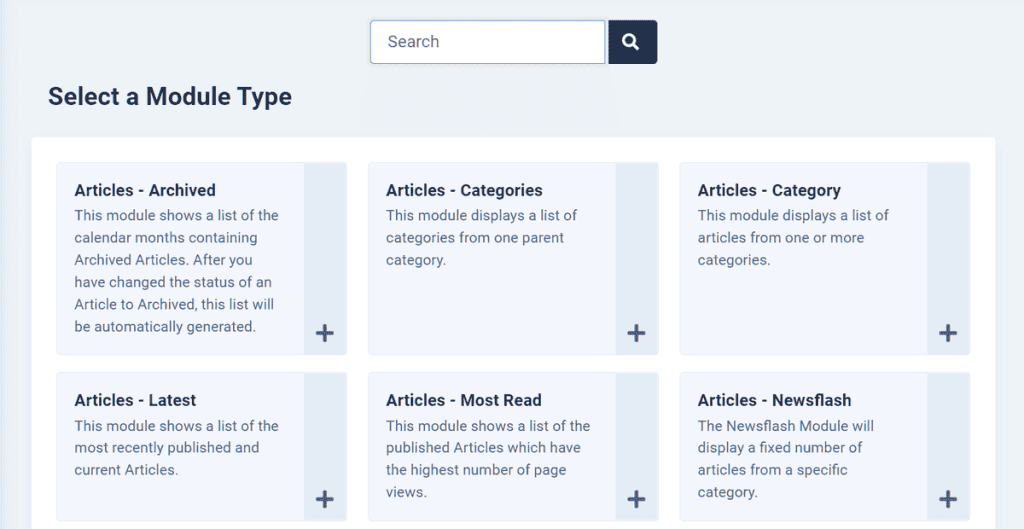Screen dimensions: 1024x529
Task: Click the magnifying glass search button
Action: pos(632,42)
